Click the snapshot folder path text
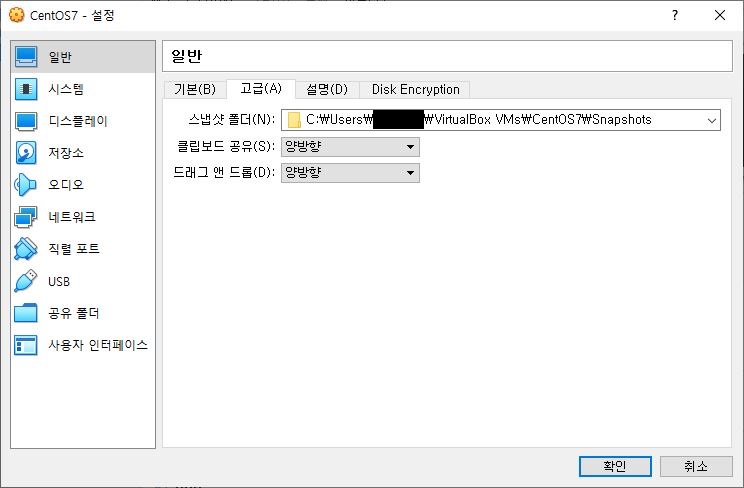The height and width of the screenshot is (488, 744). click(479, 120)
